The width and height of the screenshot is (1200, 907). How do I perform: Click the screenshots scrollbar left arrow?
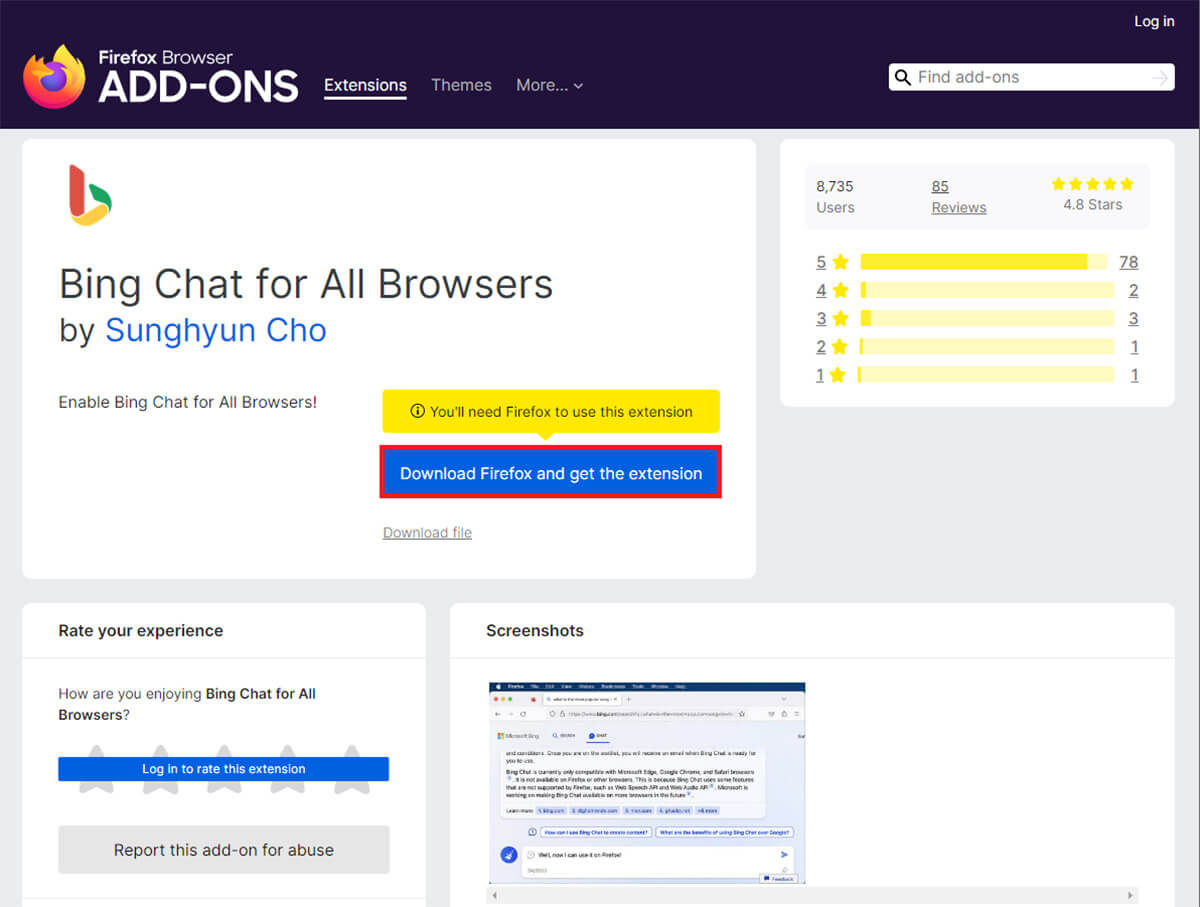point(494,896)
